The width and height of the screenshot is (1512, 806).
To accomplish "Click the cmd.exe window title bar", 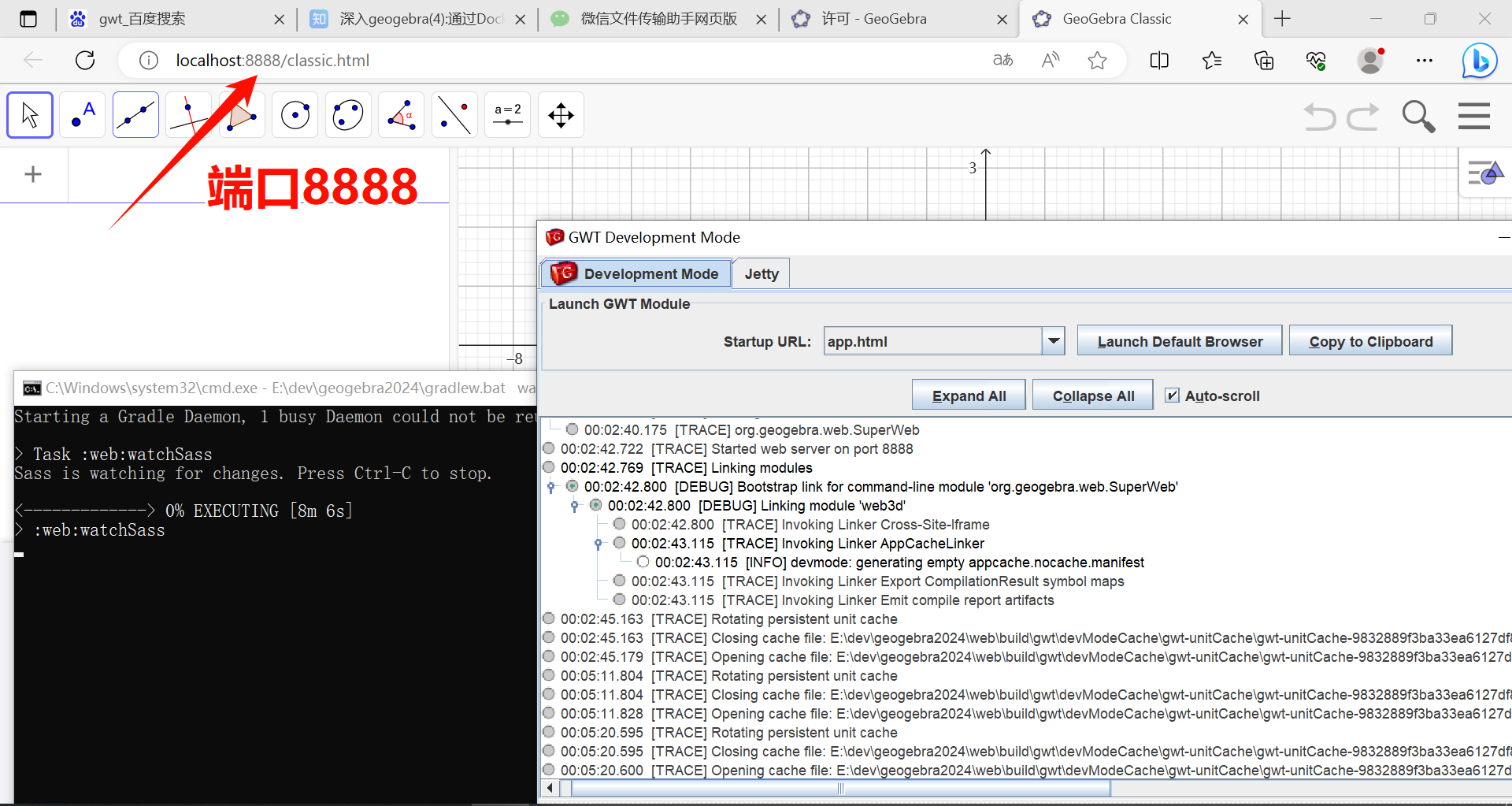I will (276, 388).
